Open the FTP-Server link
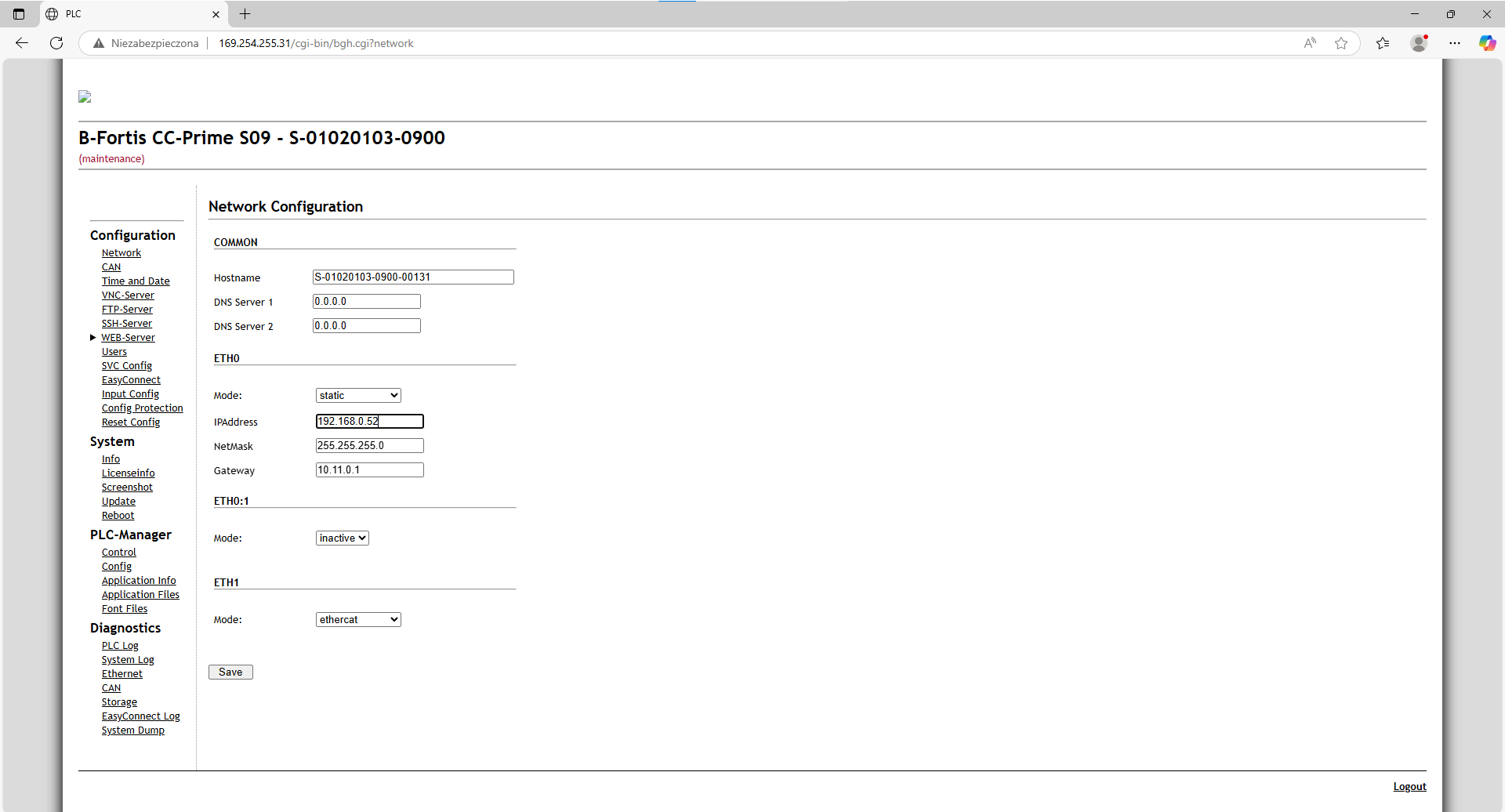 [x=127, y=310]
